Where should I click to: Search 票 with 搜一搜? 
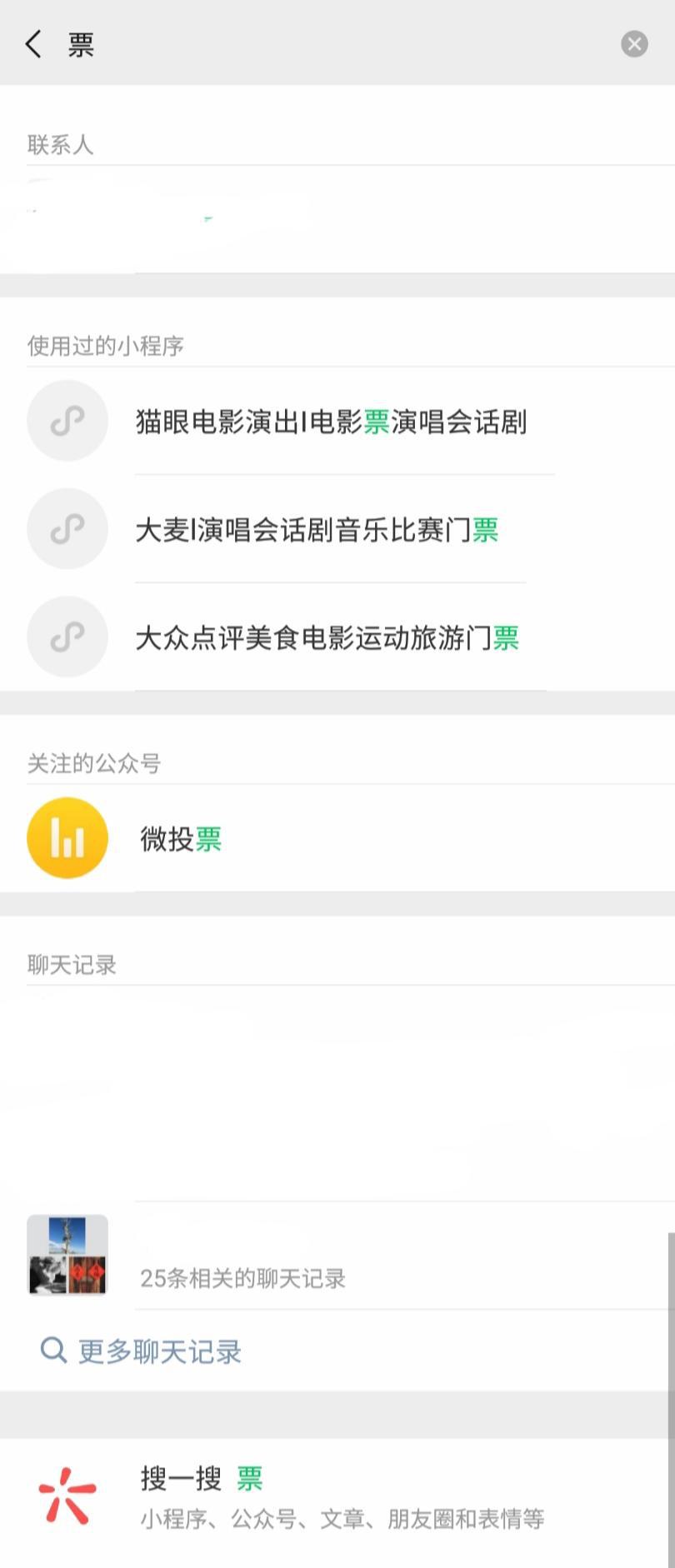coord(202,1479)
